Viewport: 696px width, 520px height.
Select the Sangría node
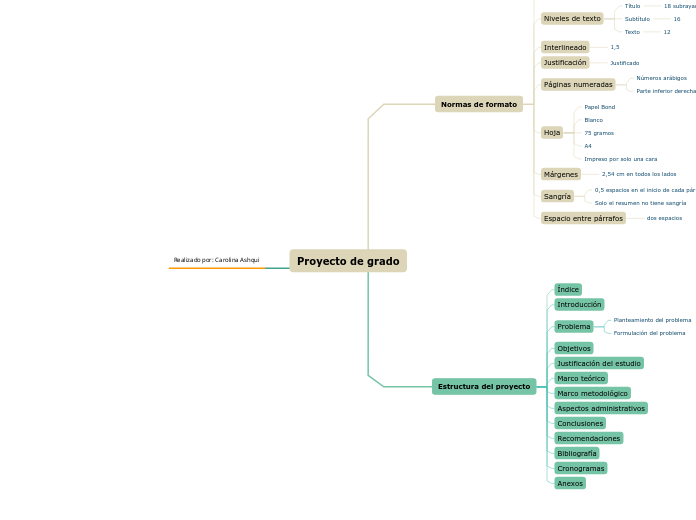pyautogui.click(x=557, y=196)
